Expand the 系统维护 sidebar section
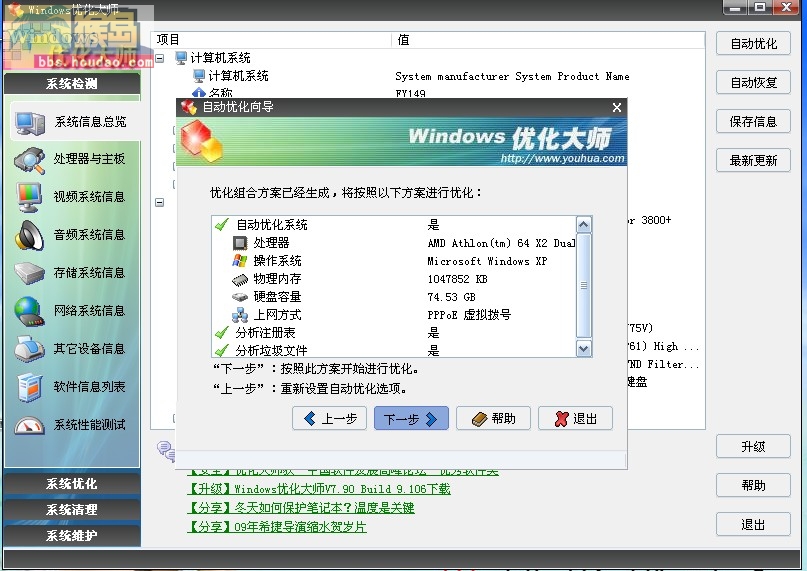The image size is (807, 571). [72, 535]
